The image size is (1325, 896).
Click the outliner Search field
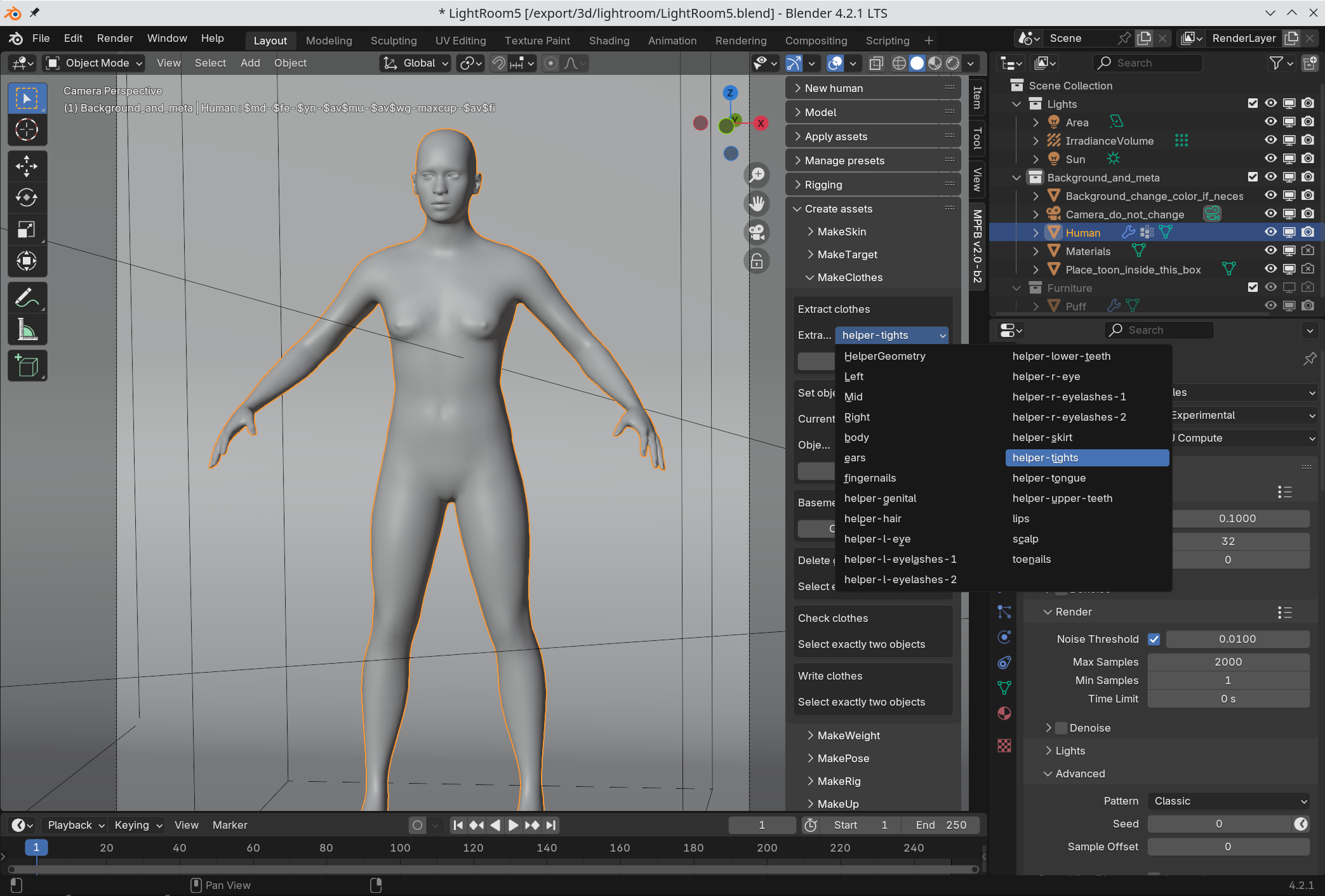pyautogui.click(x=1148, y=63)
